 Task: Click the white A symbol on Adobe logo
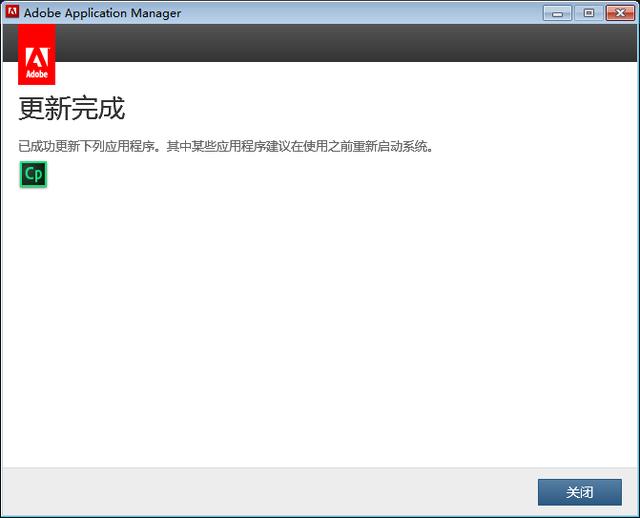pyautogui.click(x=37, y=54)
